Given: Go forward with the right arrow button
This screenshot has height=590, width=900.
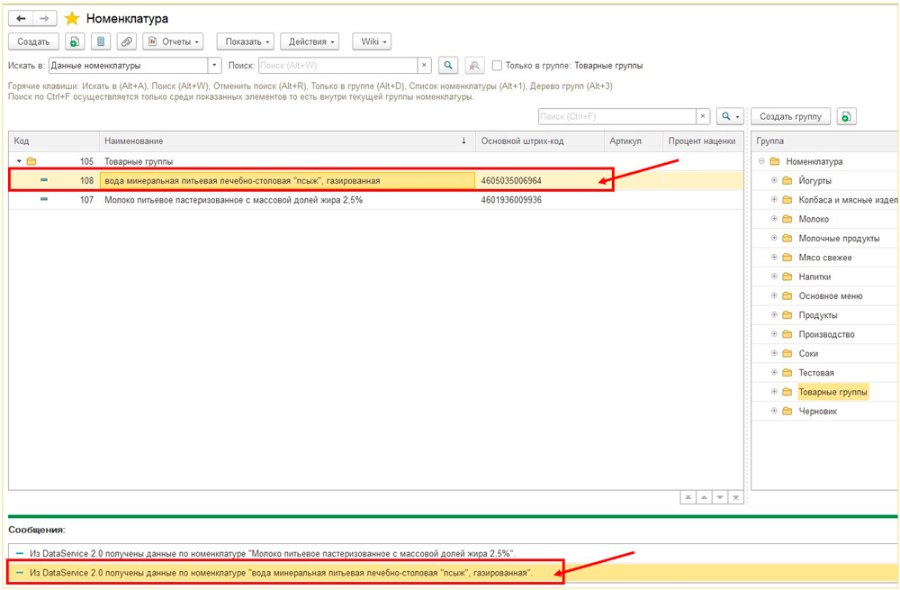Looking at the screenshot, I should pos(44,19).
